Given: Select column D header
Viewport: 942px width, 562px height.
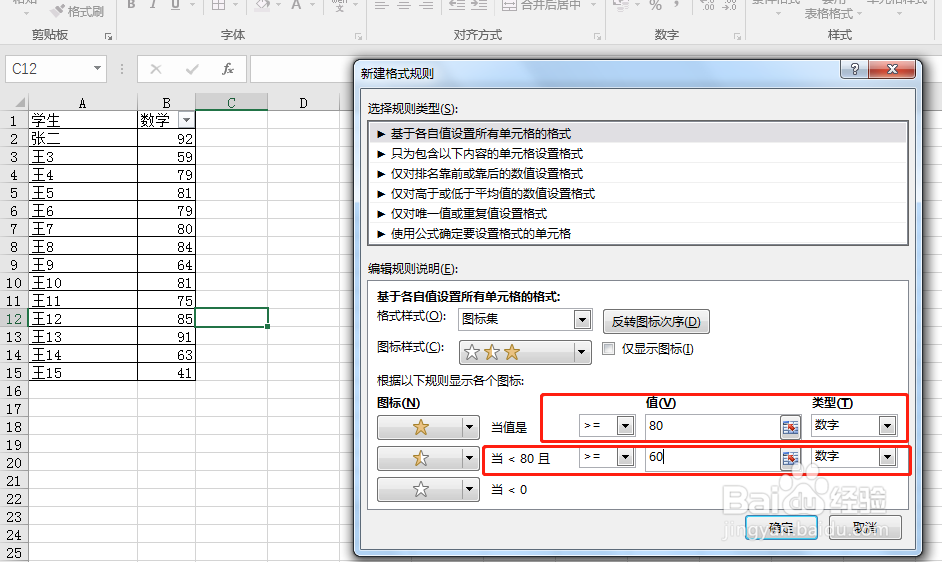Looking at the screenshot, I should click(x=303, y=103).
